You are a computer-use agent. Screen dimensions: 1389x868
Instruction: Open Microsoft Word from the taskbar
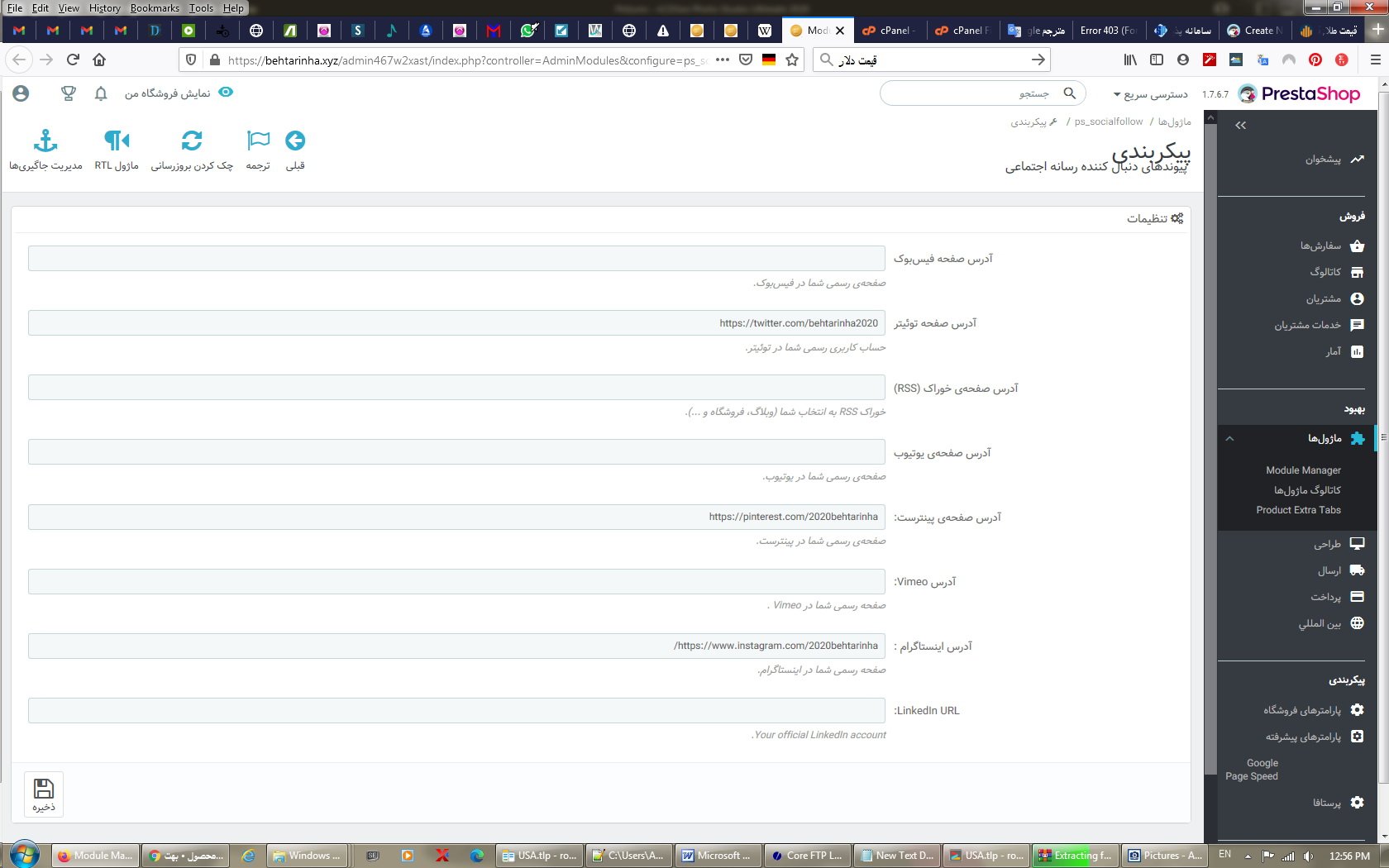[716, 856]
